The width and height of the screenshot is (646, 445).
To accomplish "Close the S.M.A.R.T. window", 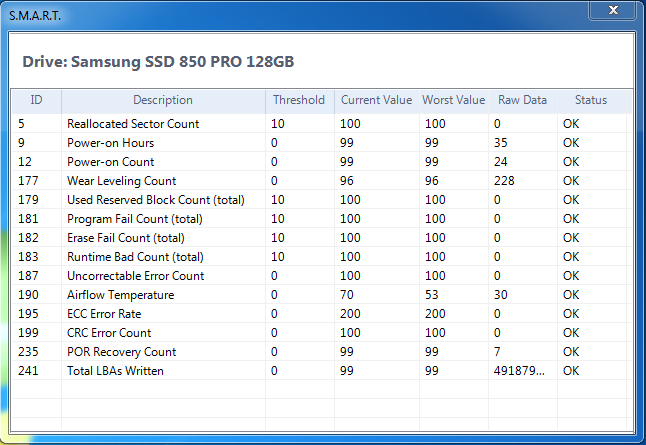I will click(x=613, y=10).
